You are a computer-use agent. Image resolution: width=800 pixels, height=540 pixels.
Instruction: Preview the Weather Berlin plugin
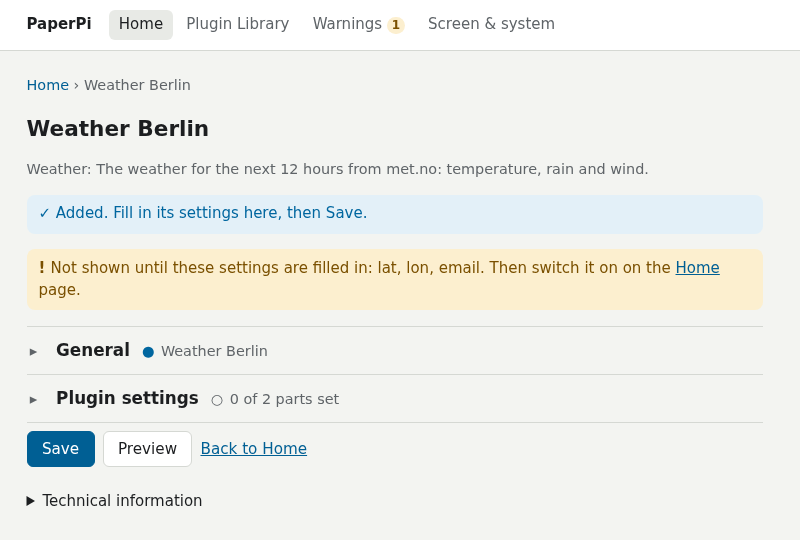pyautogui.click(x=147, y=449)
